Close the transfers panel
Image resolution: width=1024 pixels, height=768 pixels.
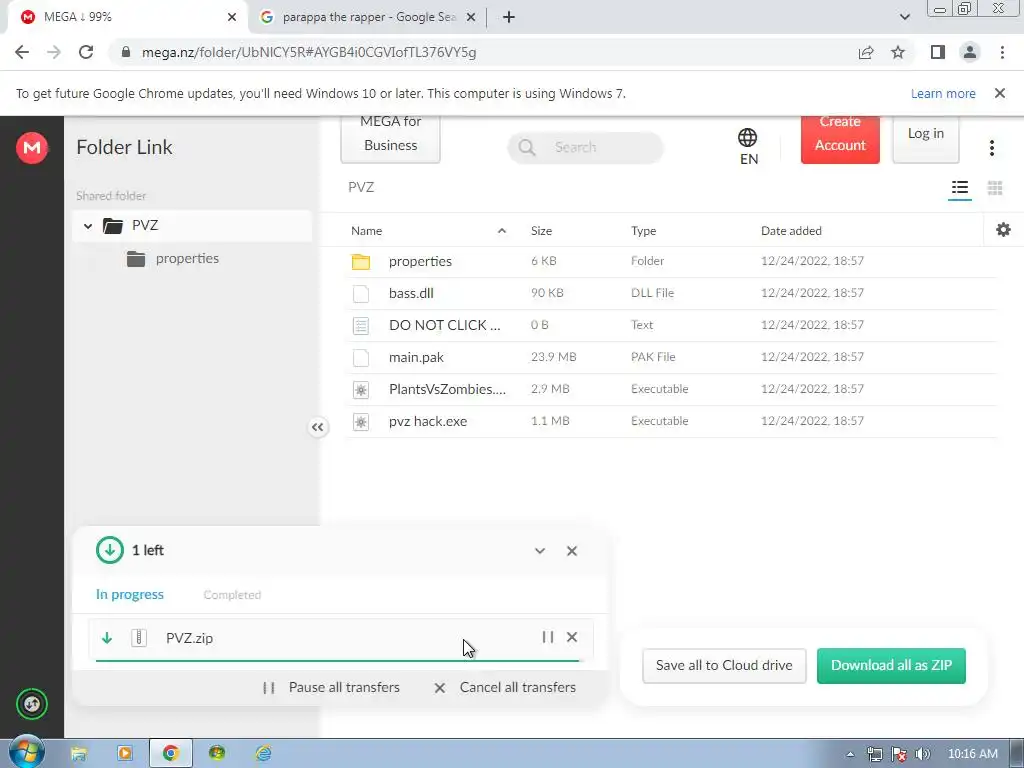pyautogui.click(x=571, y=551)
